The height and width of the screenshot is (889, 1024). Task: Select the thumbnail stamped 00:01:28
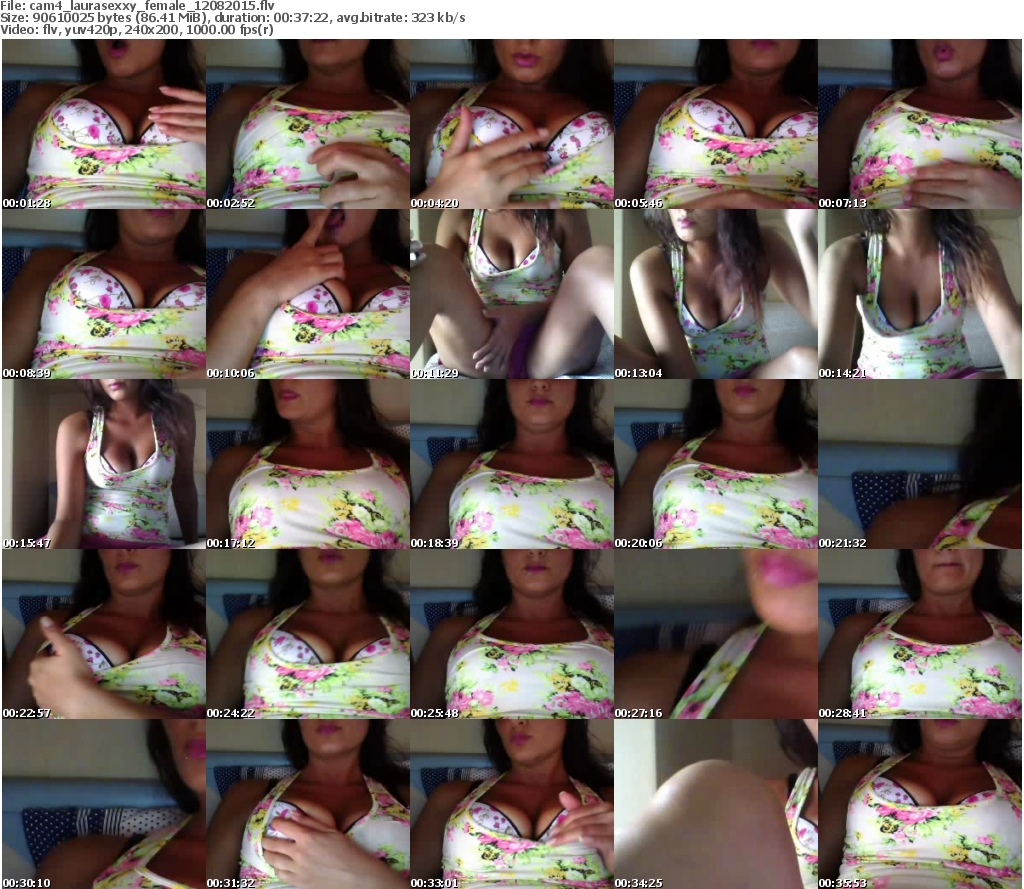(104, 124)
